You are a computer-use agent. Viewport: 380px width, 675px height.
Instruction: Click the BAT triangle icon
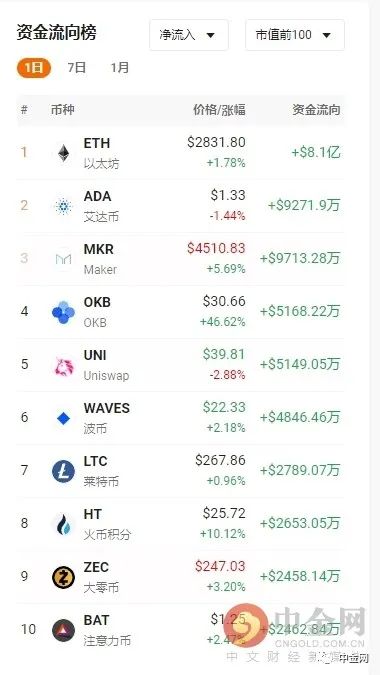63,630
